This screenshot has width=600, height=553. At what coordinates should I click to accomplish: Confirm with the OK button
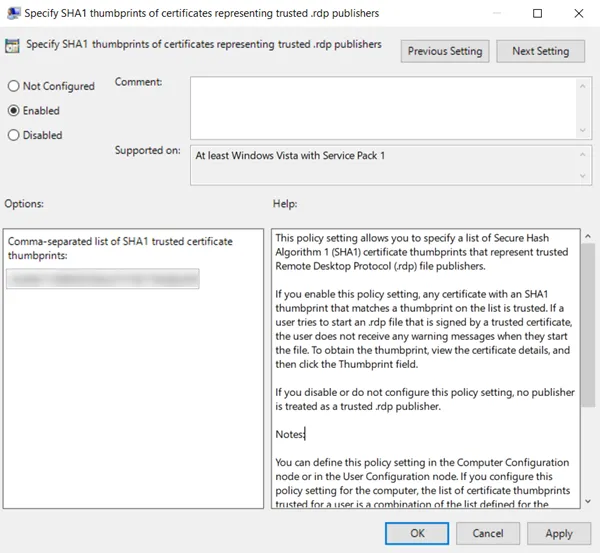pyautogui.click(x=417, y=533)
